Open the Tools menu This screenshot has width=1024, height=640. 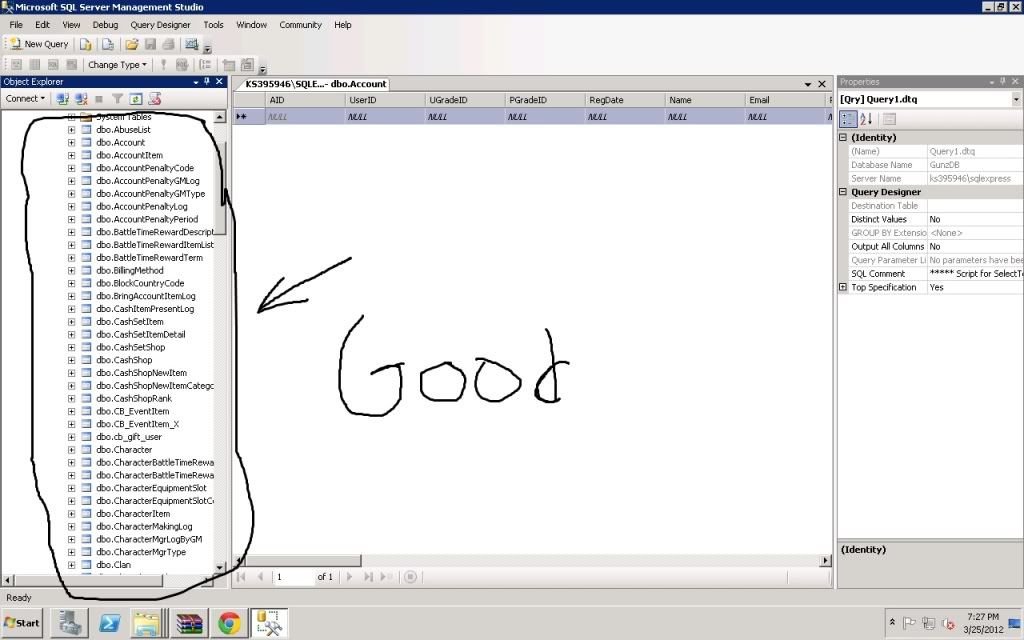pyautogui.click(x=213, y=24)
